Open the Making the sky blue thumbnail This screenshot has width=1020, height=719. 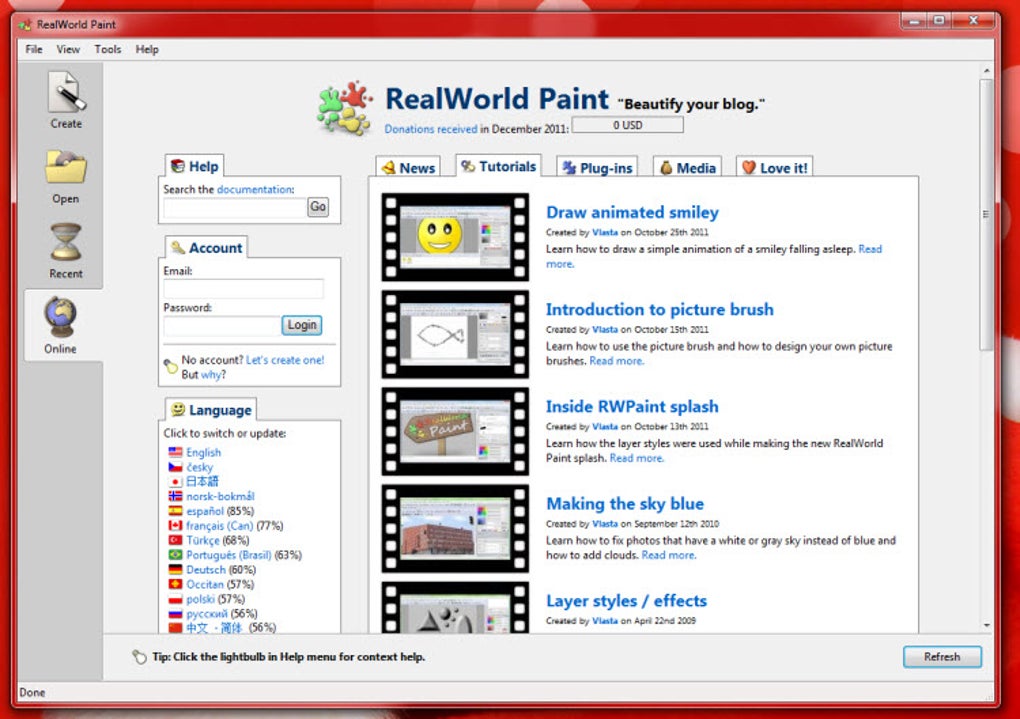pos(455,528)
